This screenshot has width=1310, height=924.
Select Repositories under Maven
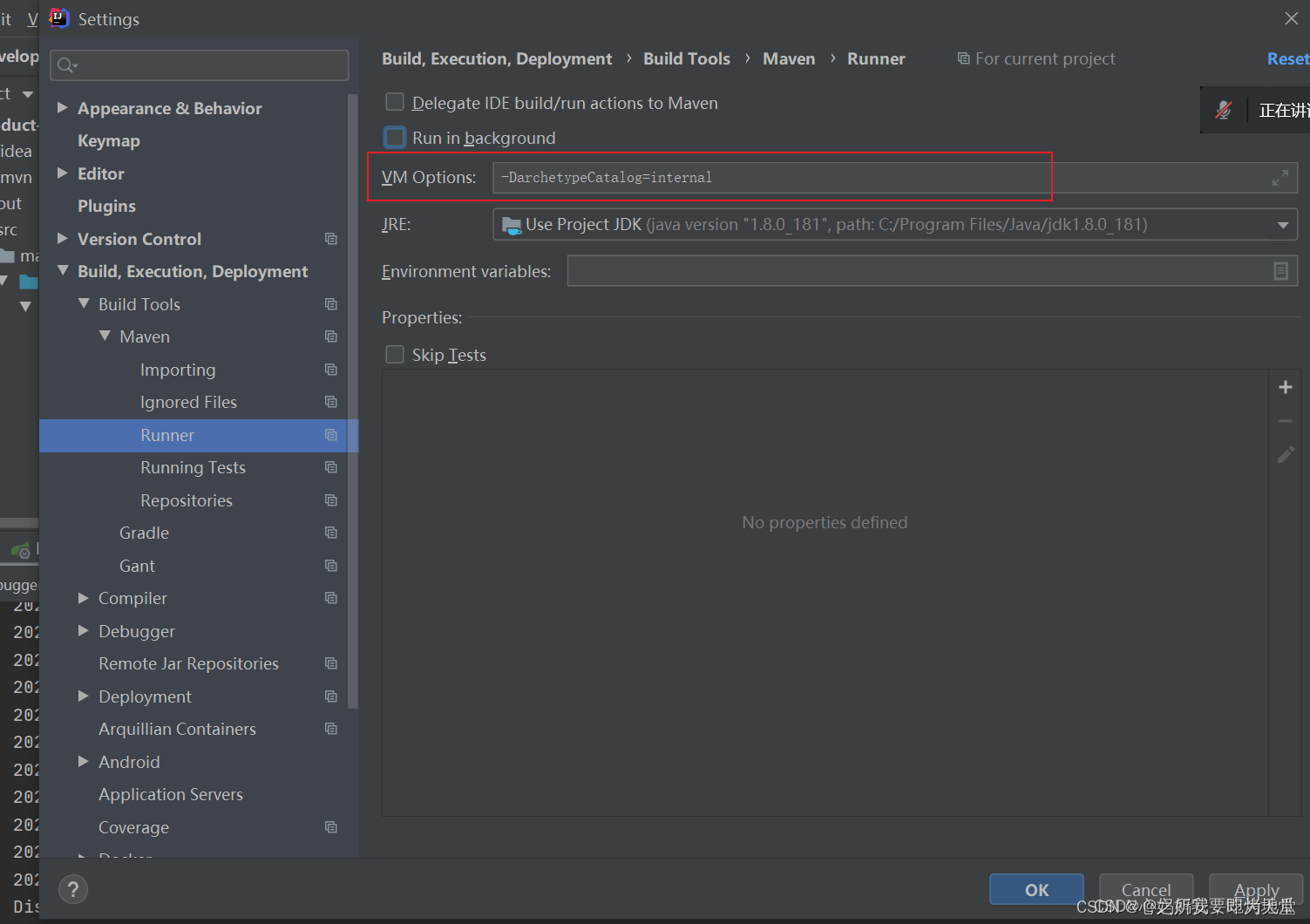(x=187, y=500)
